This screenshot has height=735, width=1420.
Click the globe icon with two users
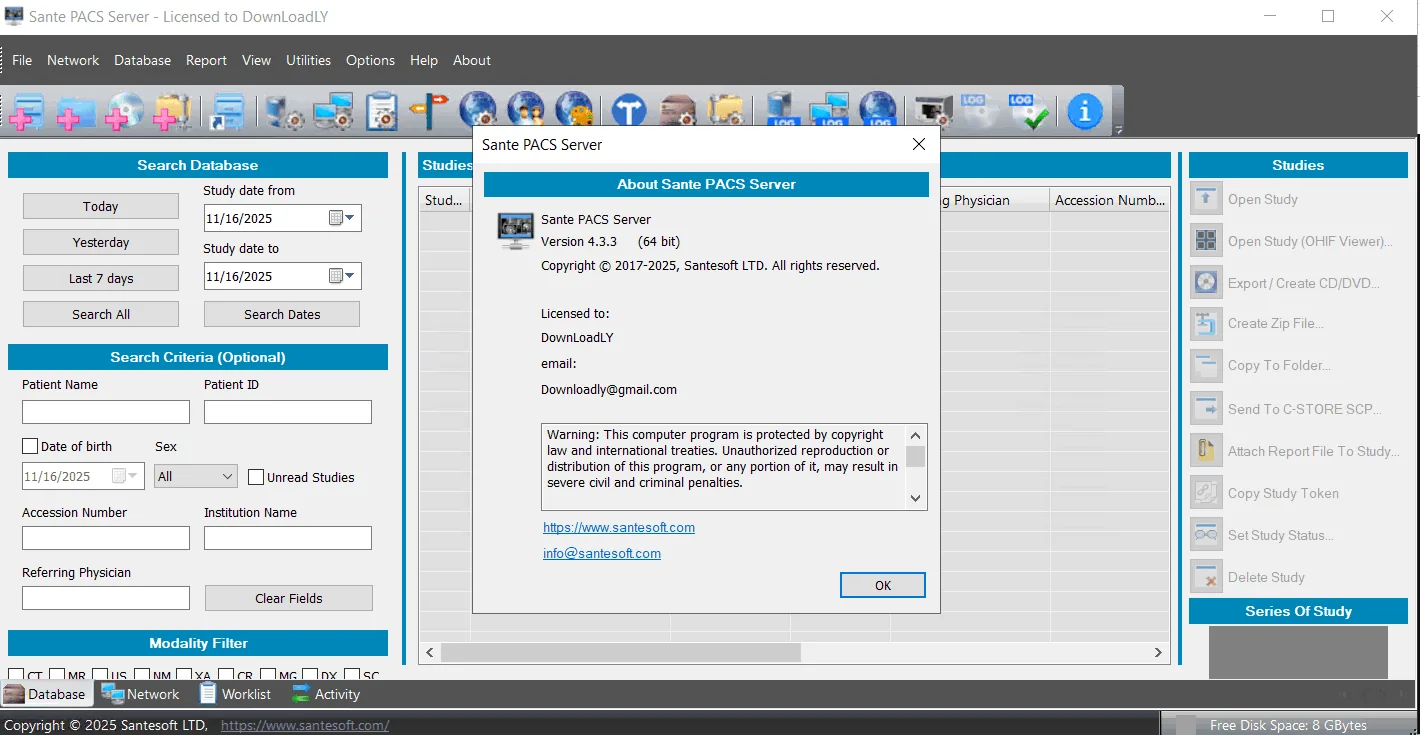(526, 110)
